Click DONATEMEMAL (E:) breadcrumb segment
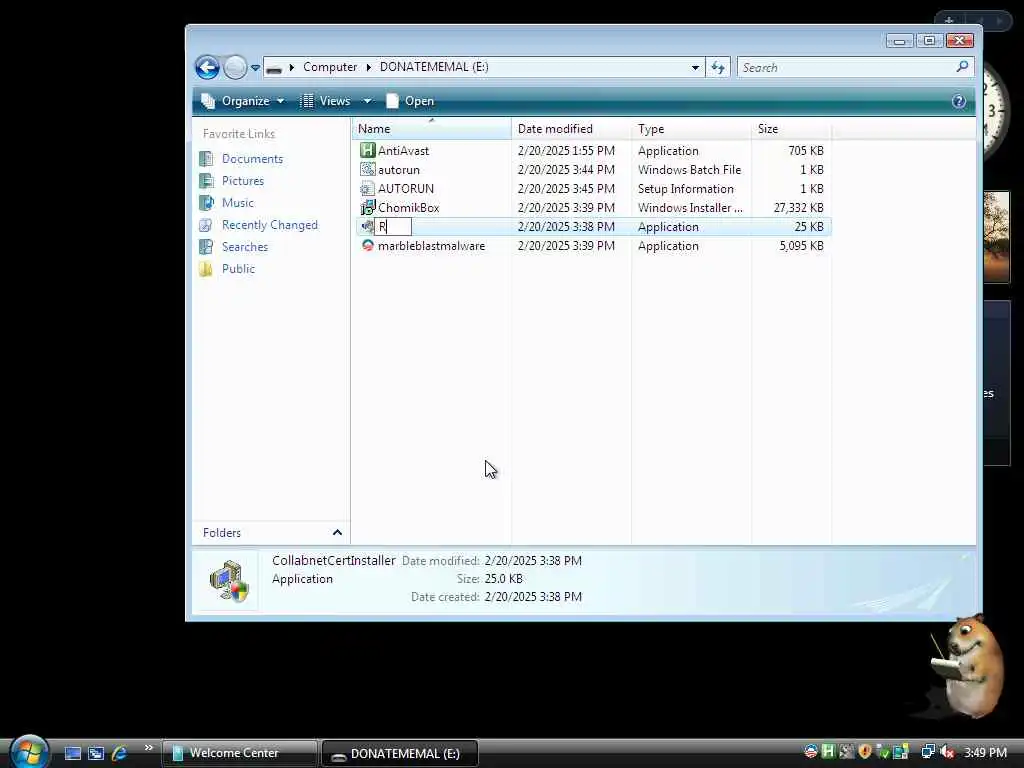The height and width of the screenshot is (768, 1024). tap(434, 67)
